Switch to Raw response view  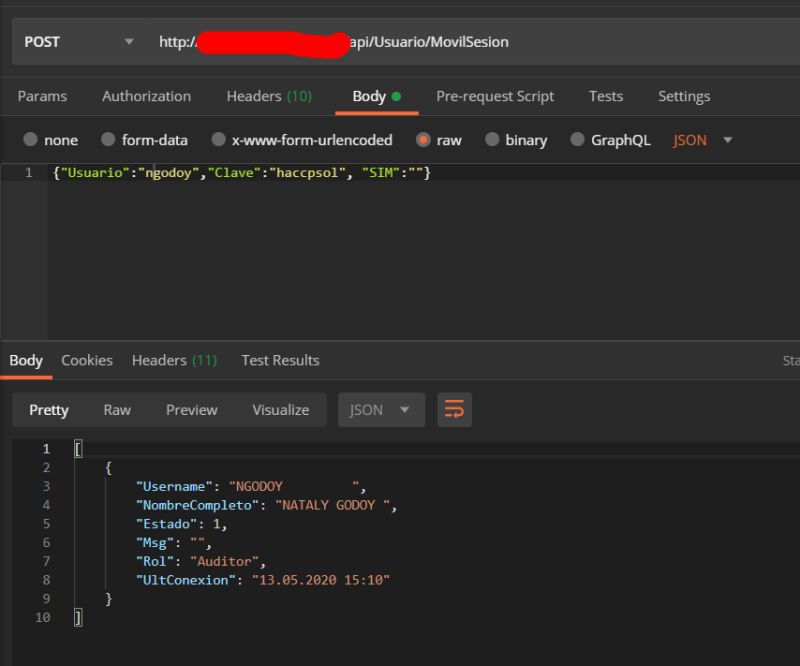click(x=116, y=409)
